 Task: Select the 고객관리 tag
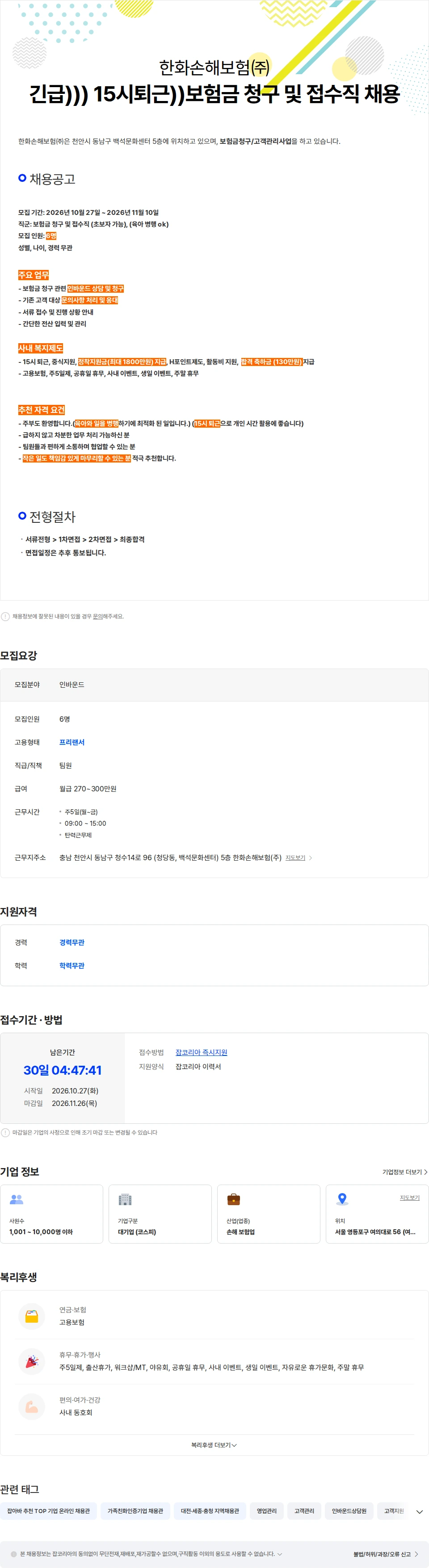tap(304, 1511)
